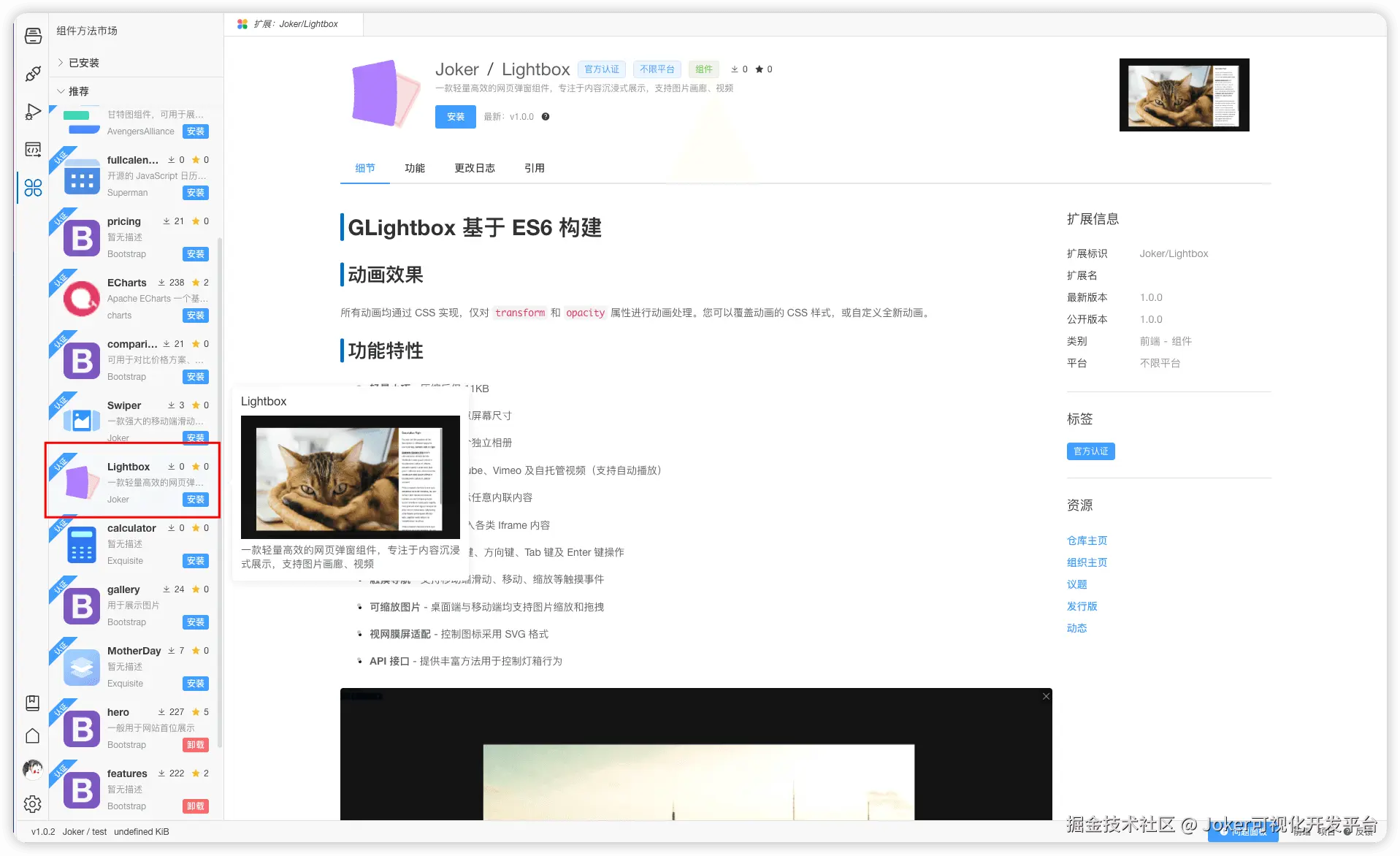Image resolution: width=1400 pixels, height=856 pixels.
Task: Click the help icon next to version v1.0.0
Action: click(545, 116)
